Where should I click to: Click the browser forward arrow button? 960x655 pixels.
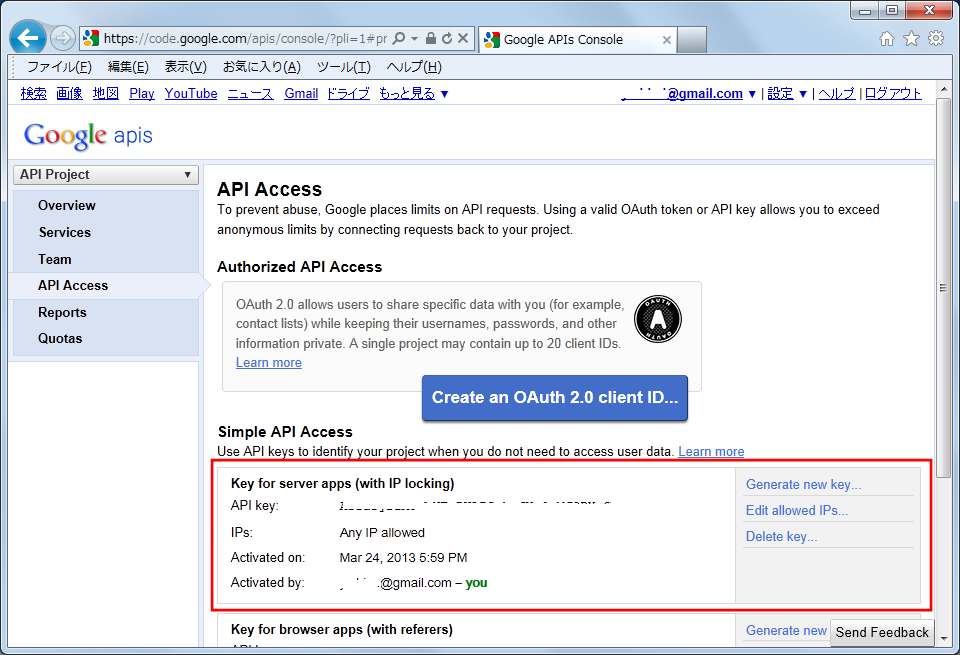coord(63,39)
